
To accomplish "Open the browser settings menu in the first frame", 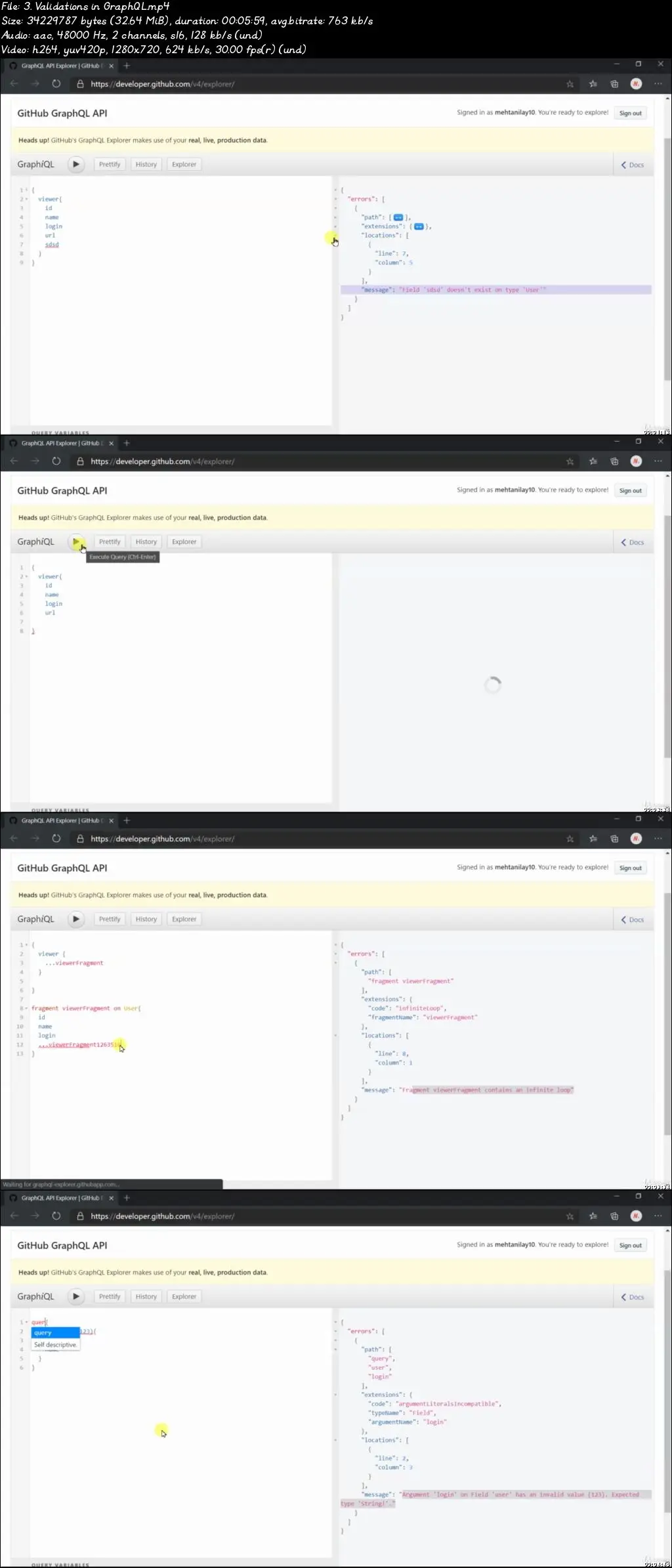I will click(658, 84).
